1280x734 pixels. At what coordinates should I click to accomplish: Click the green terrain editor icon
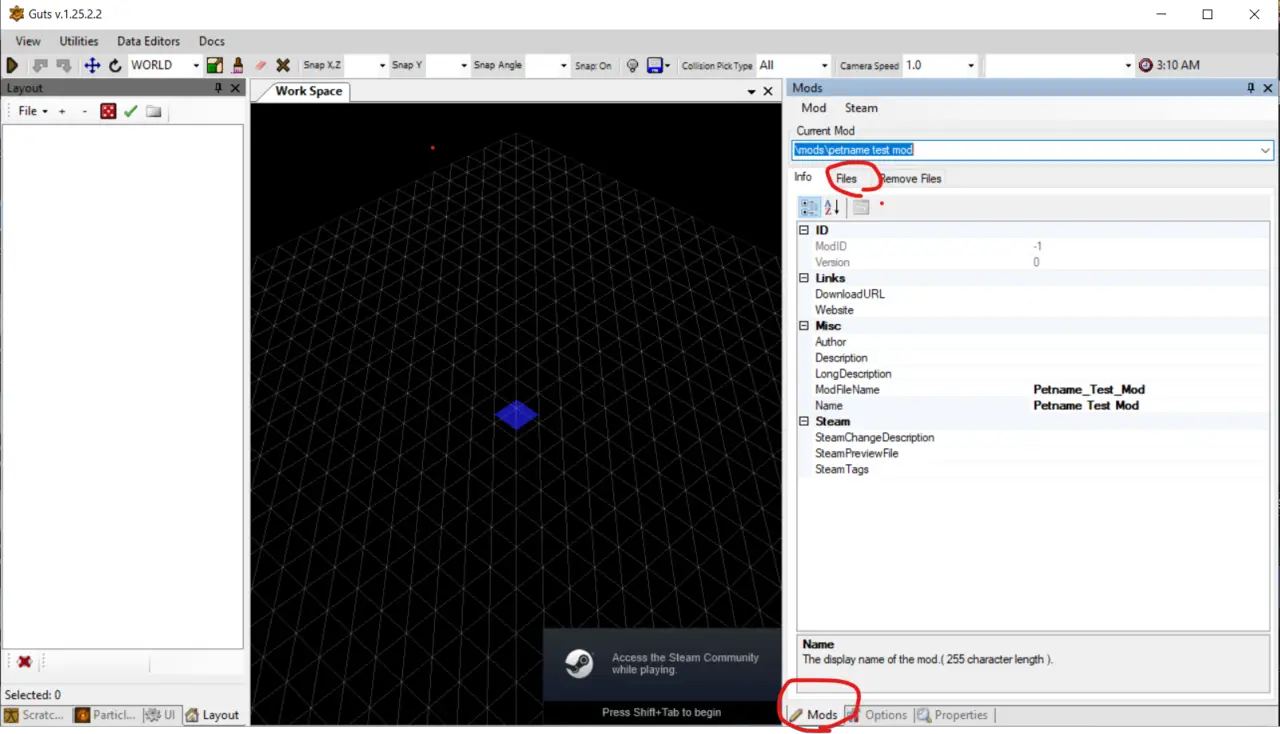pos(214,65)
